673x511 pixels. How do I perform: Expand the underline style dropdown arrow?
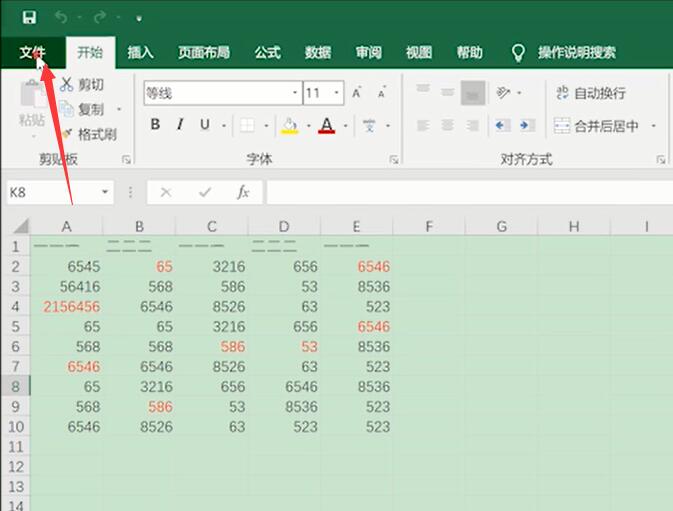point(224,126)
